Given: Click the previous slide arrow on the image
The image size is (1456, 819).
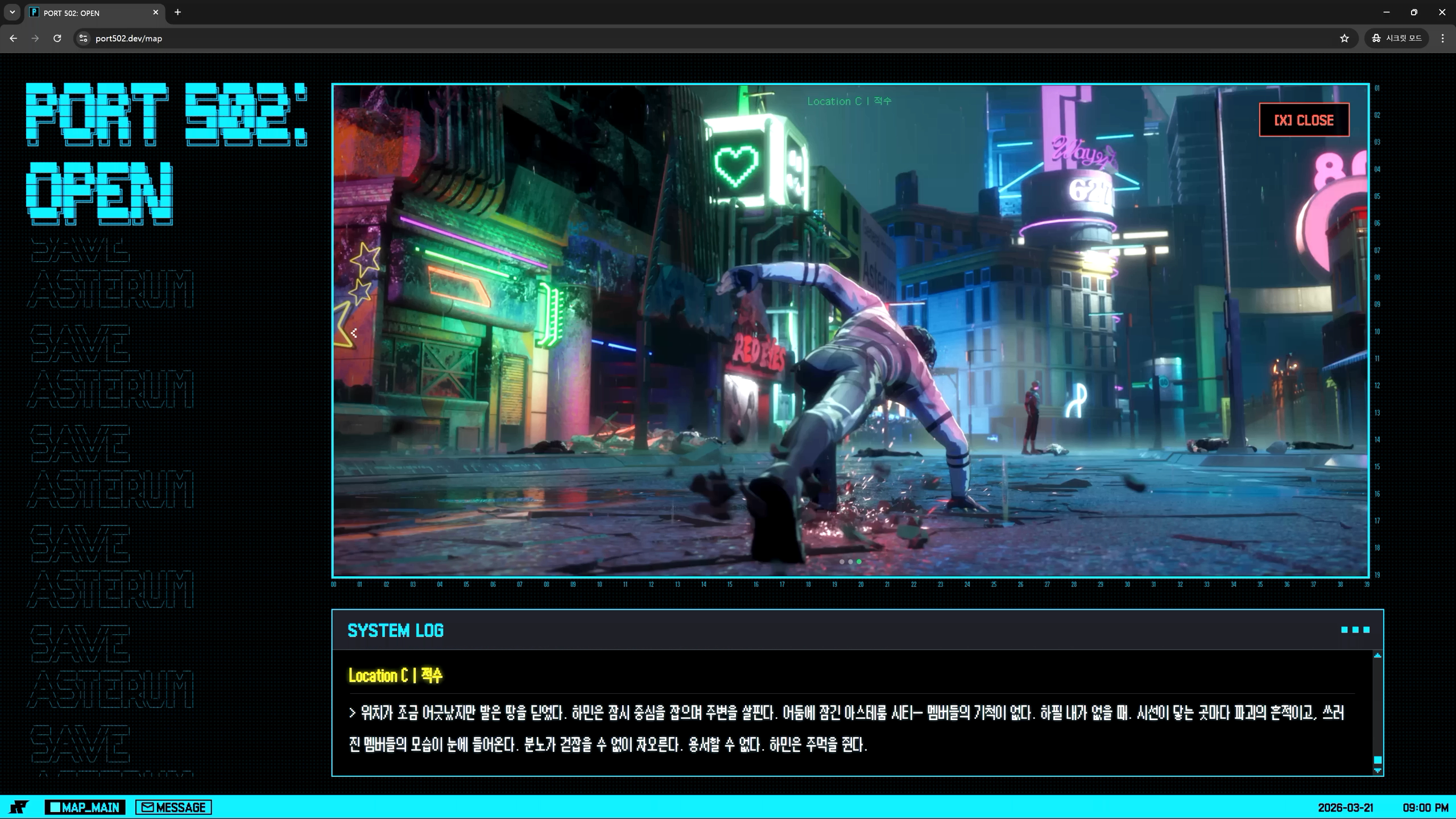Looking at the screenshot, I should point(354,333).
